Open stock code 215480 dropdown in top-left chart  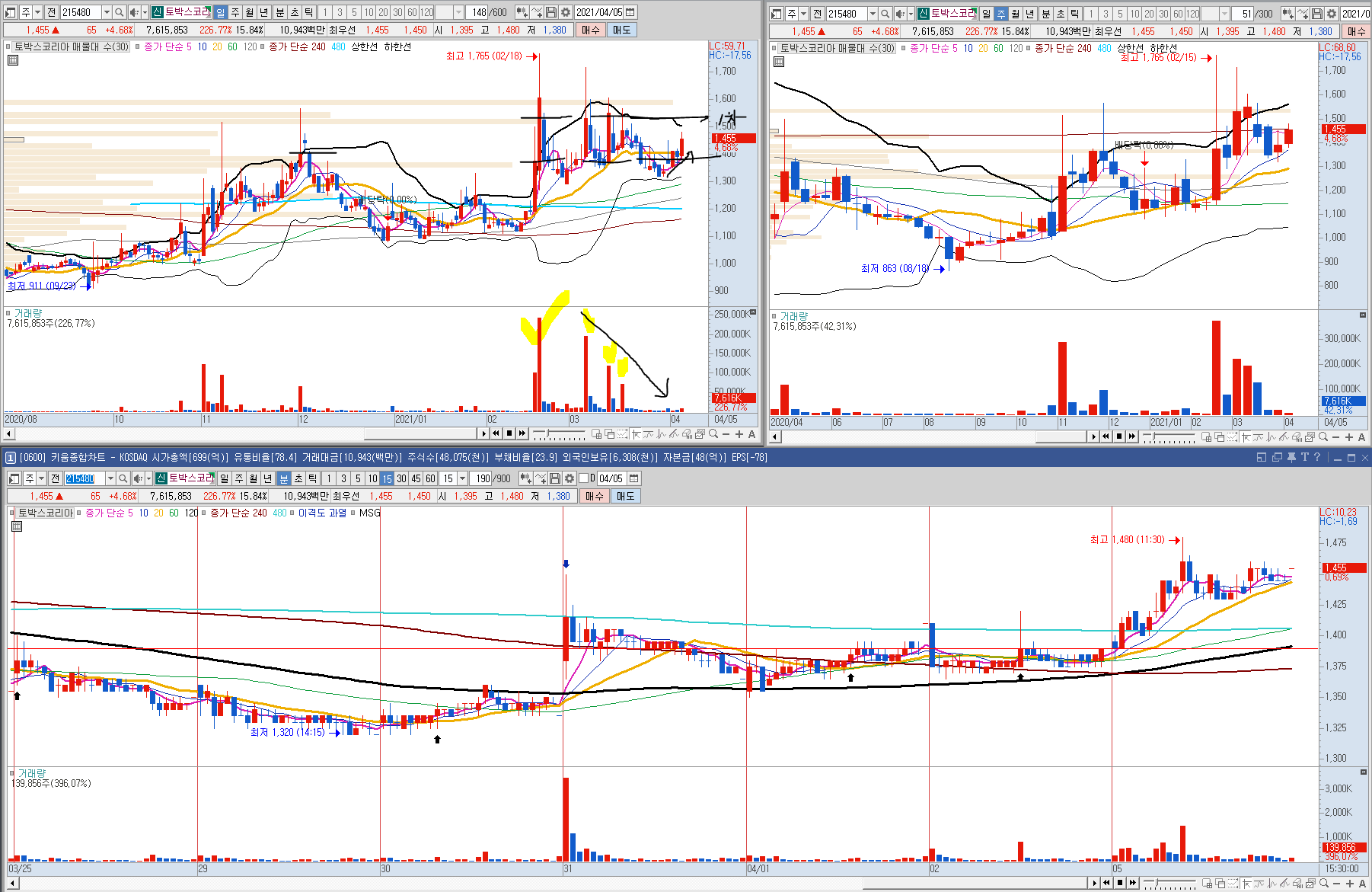coord(107,12)
